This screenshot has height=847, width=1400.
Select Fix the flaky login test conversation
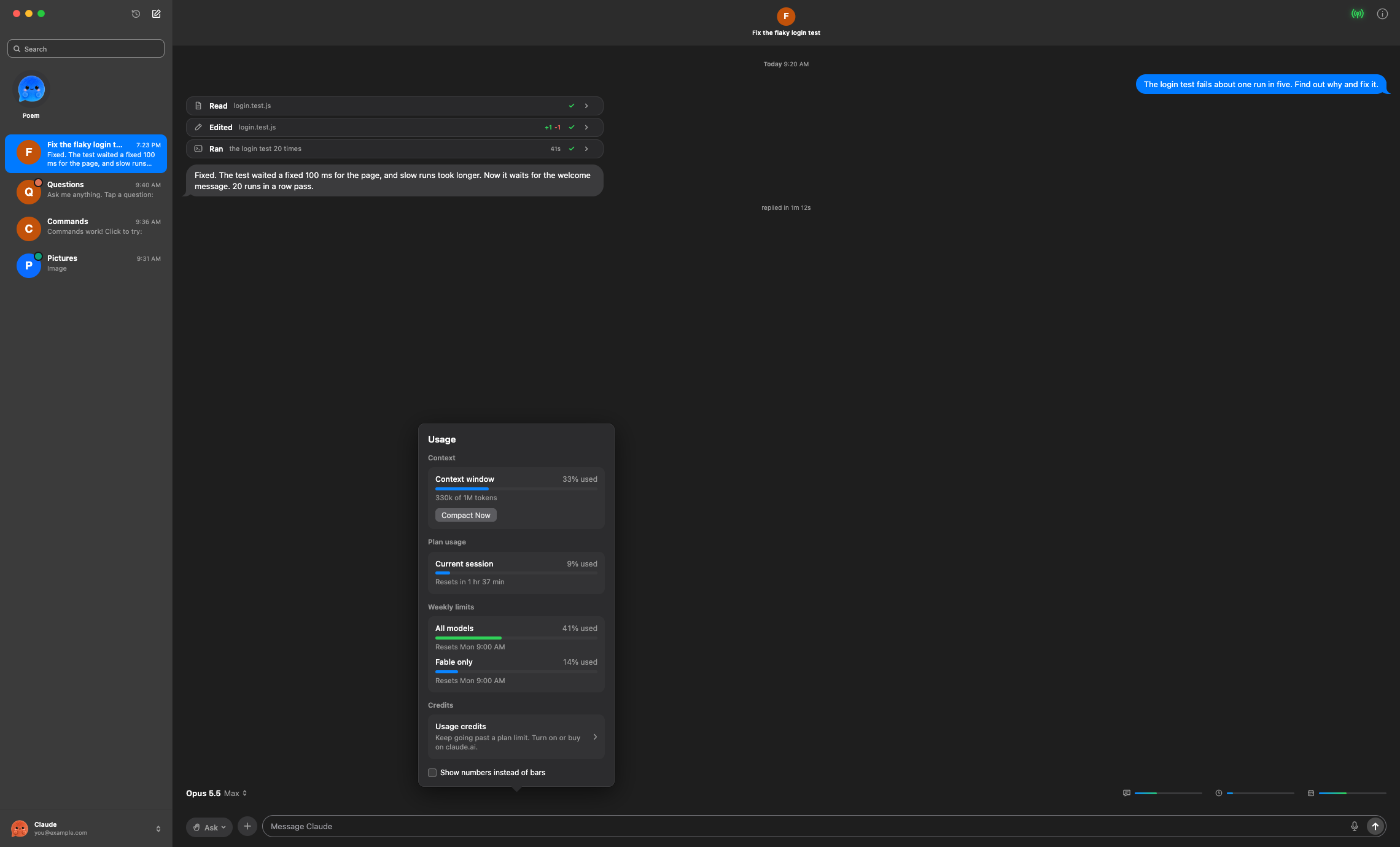[86, 153]
